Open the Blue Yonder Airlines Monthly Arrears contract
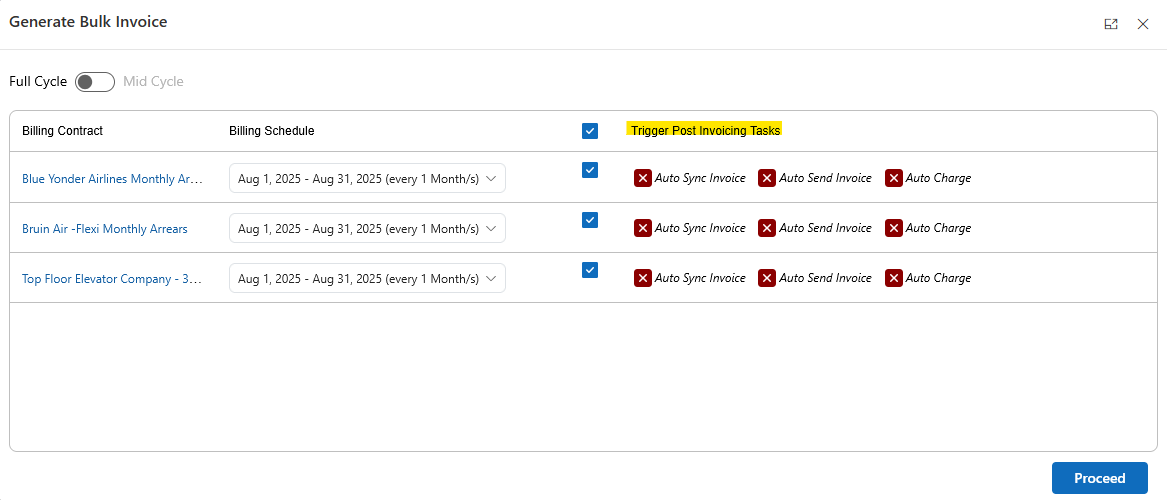The height and width of the screenshot is (500, 1167). [x=112, y=179]
